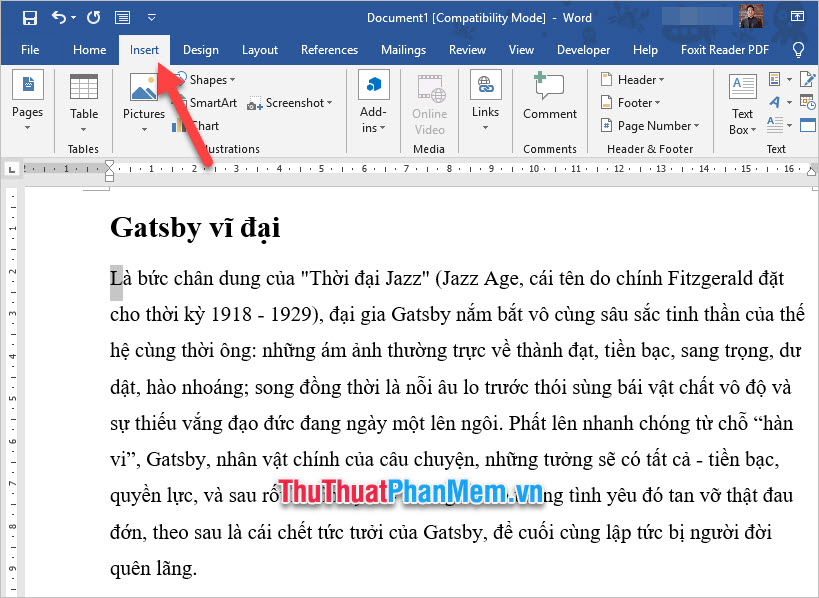This screenshot has width=819, height=598.
Task: Switch to the Design tab
Action: 201,50
